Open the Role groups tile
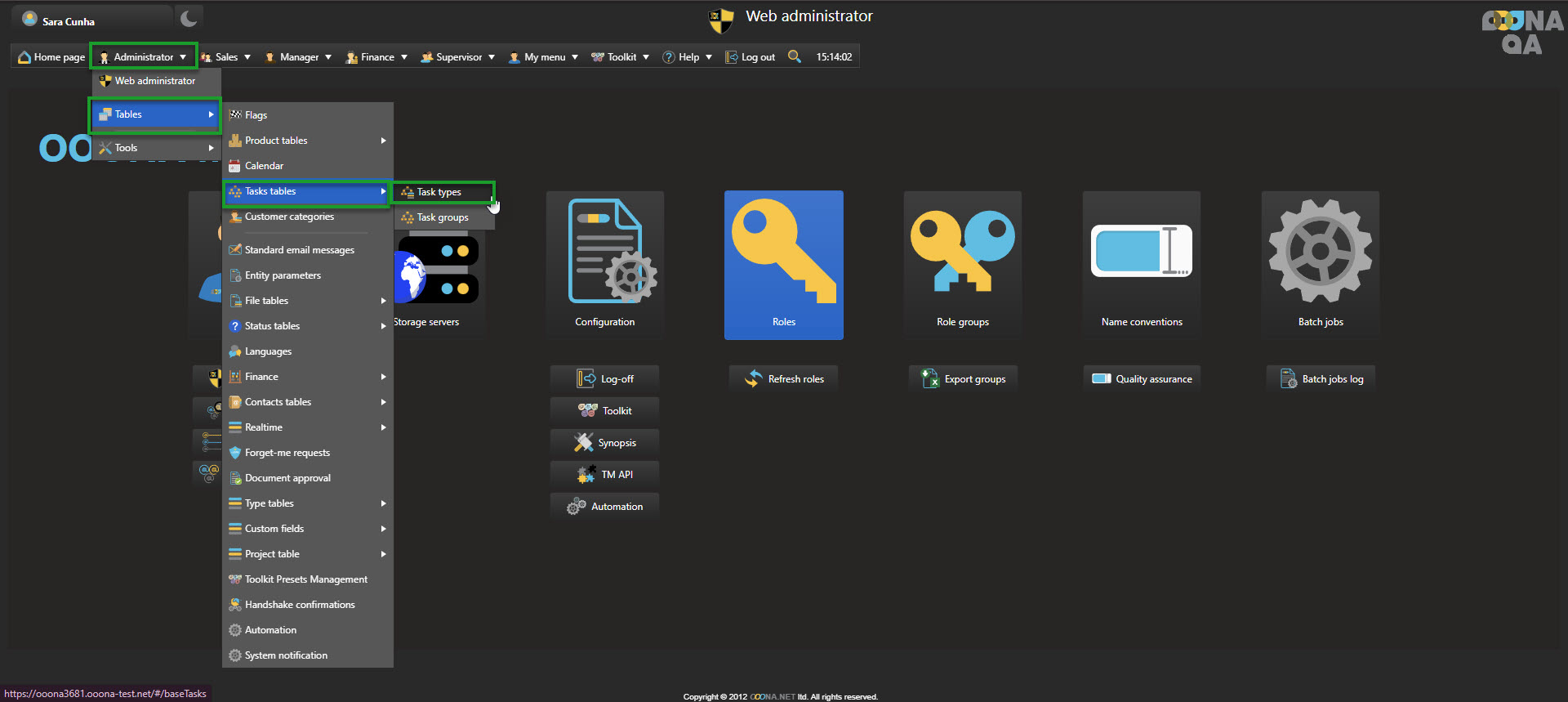Viewport: 1568px width, 702px height. (x=962, y=265)
